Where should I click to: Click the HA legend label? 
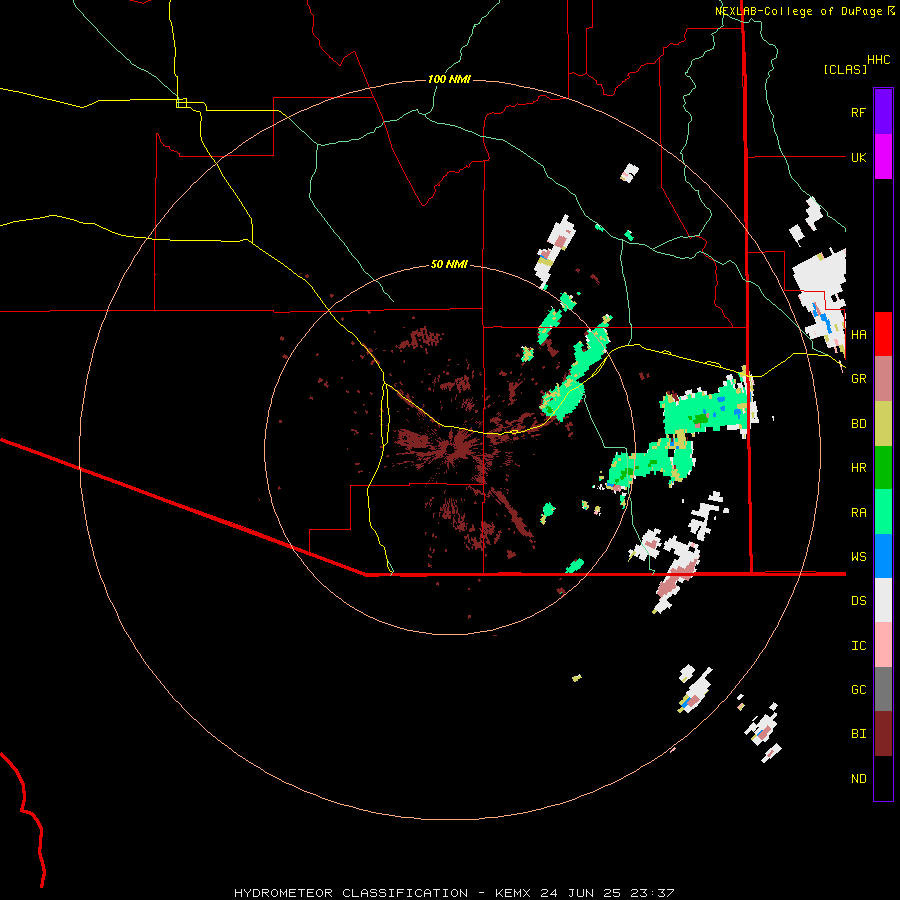(x=858, y=335)
